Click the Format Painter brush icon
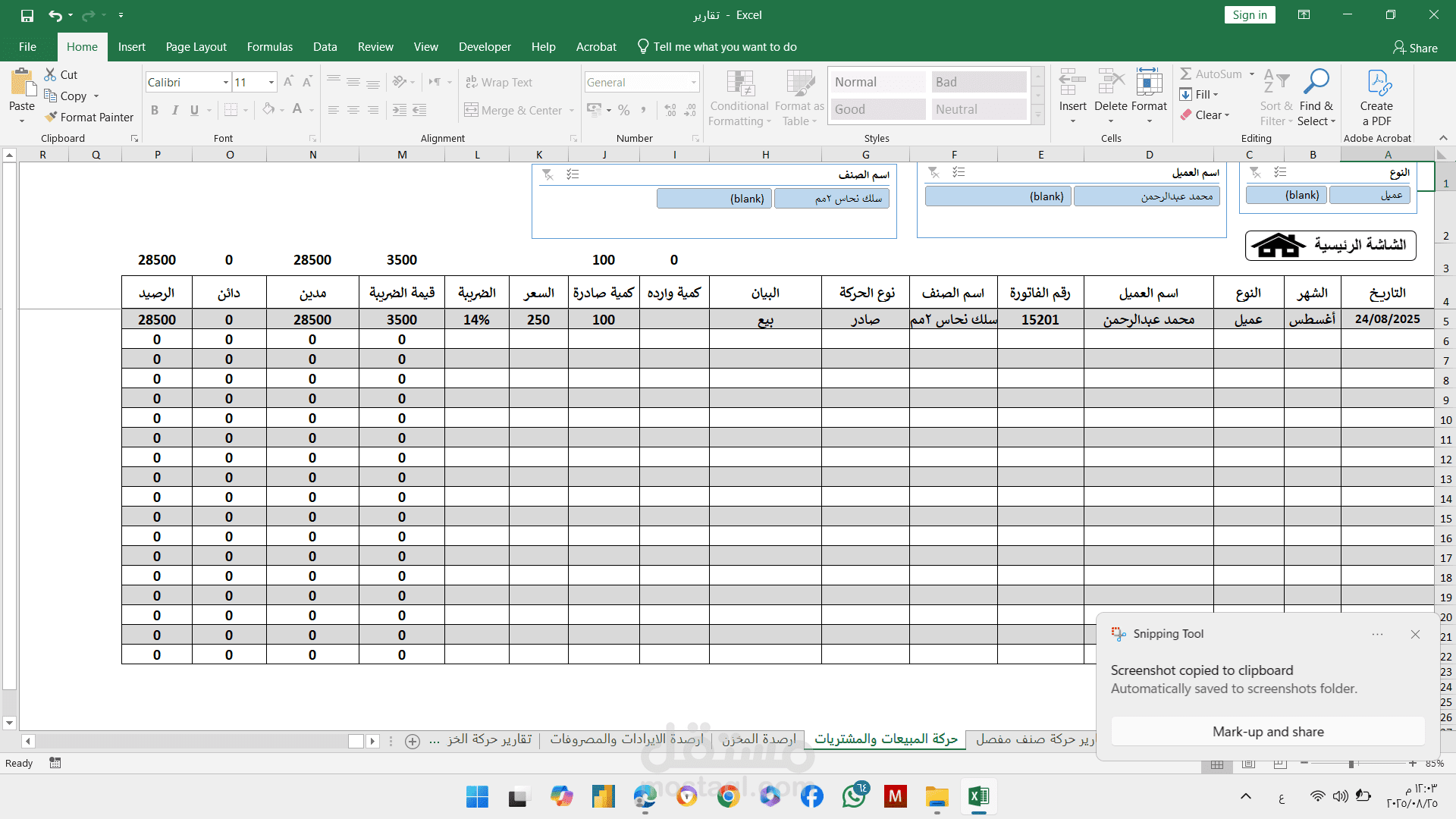 (51, 117)
